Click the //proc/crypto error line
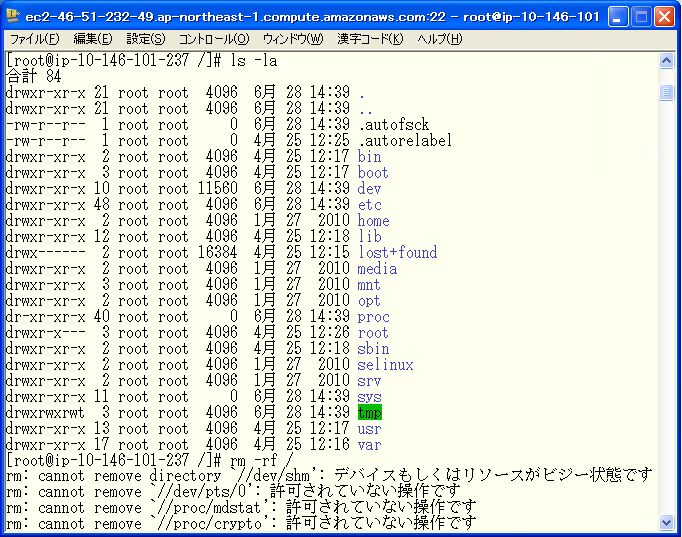Viewport: 682px width, 537px height. tap(241, 524)
